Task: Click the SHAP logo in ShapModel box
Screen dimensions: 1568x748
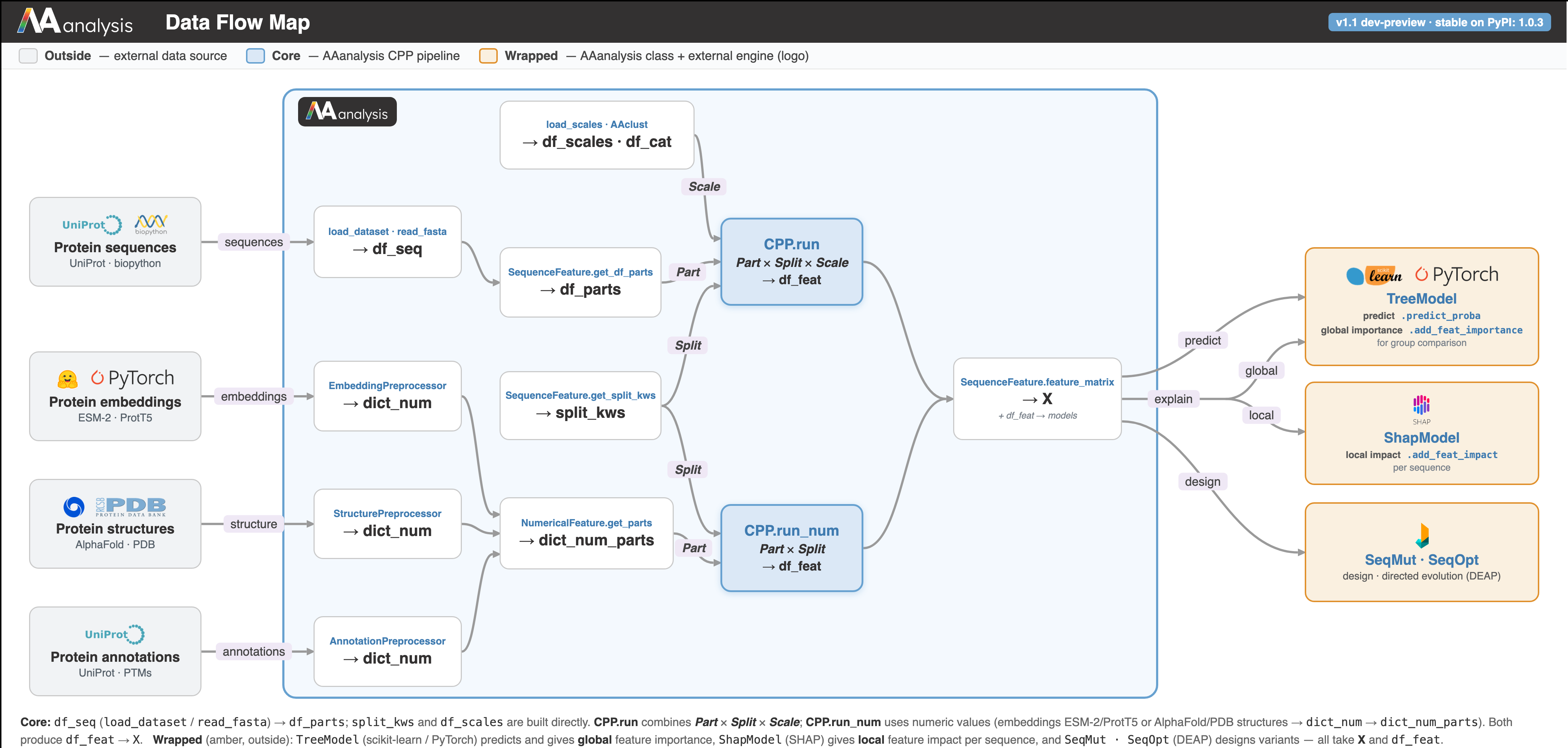Action: 1421,410
